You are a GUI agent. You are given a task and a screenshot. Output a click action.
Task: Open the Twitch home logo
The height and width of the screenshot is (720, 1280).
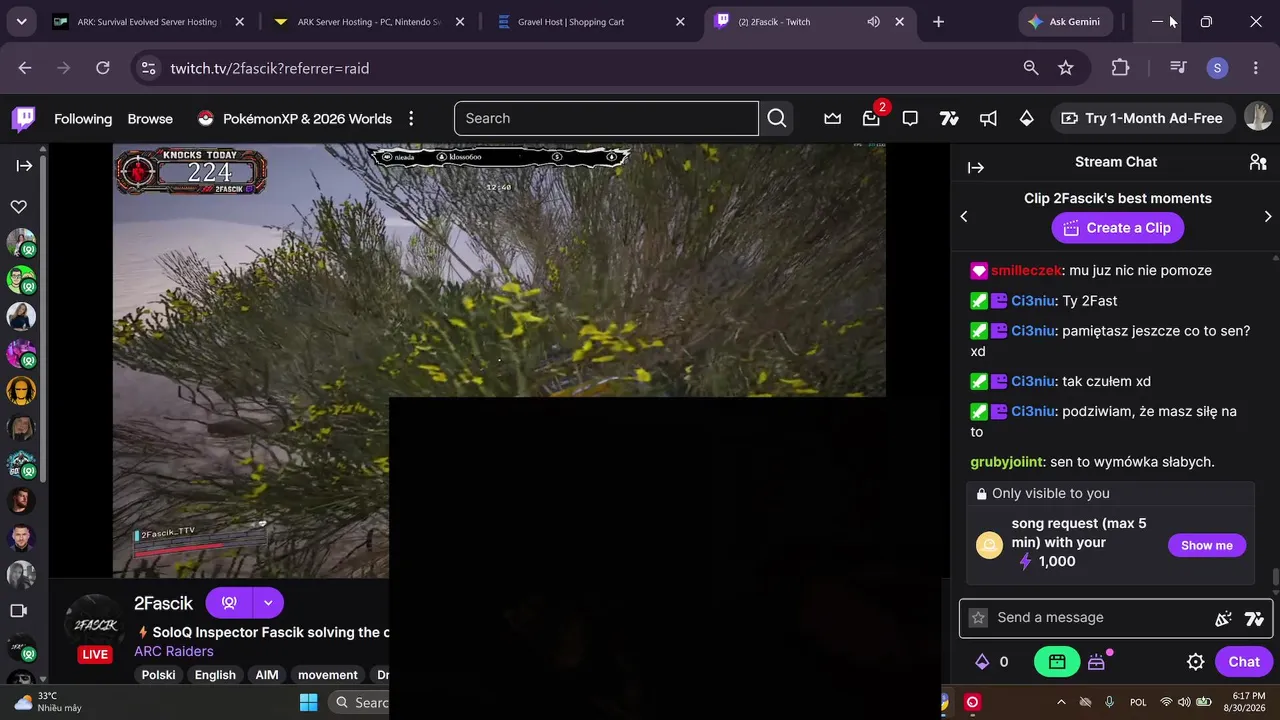click(x=23, y=119)
